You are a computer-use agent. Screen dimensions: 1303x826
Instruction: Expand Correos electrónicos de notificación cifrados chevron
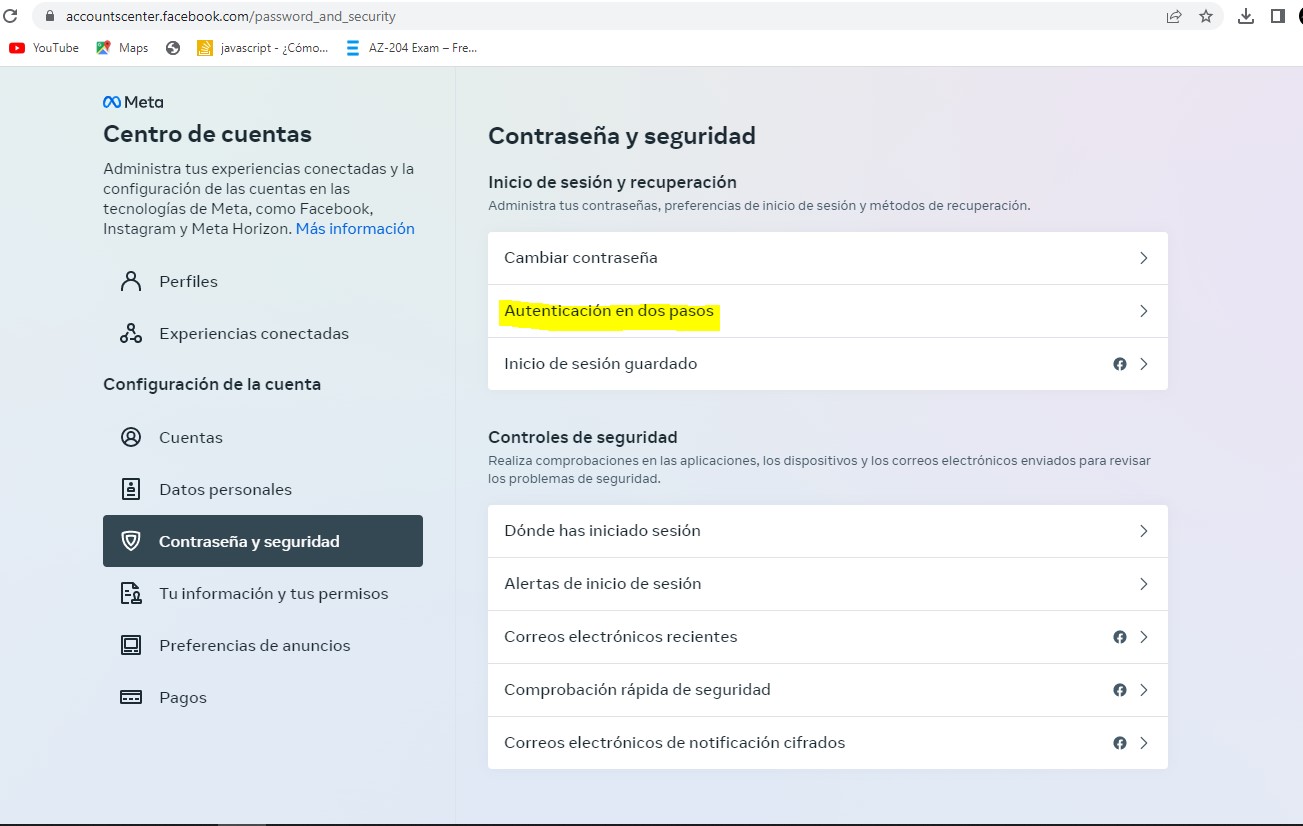1144,743
